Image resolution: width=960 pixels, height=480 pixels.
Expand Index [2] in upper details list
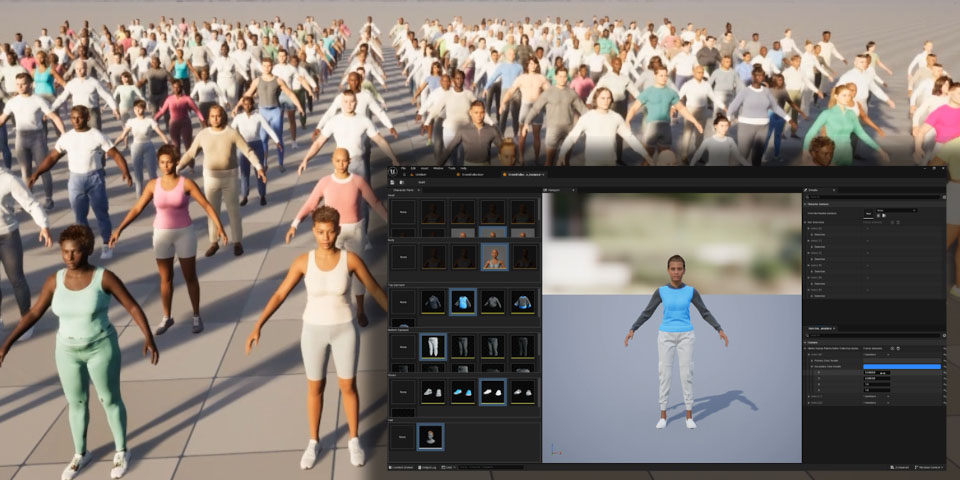point(809,253)
